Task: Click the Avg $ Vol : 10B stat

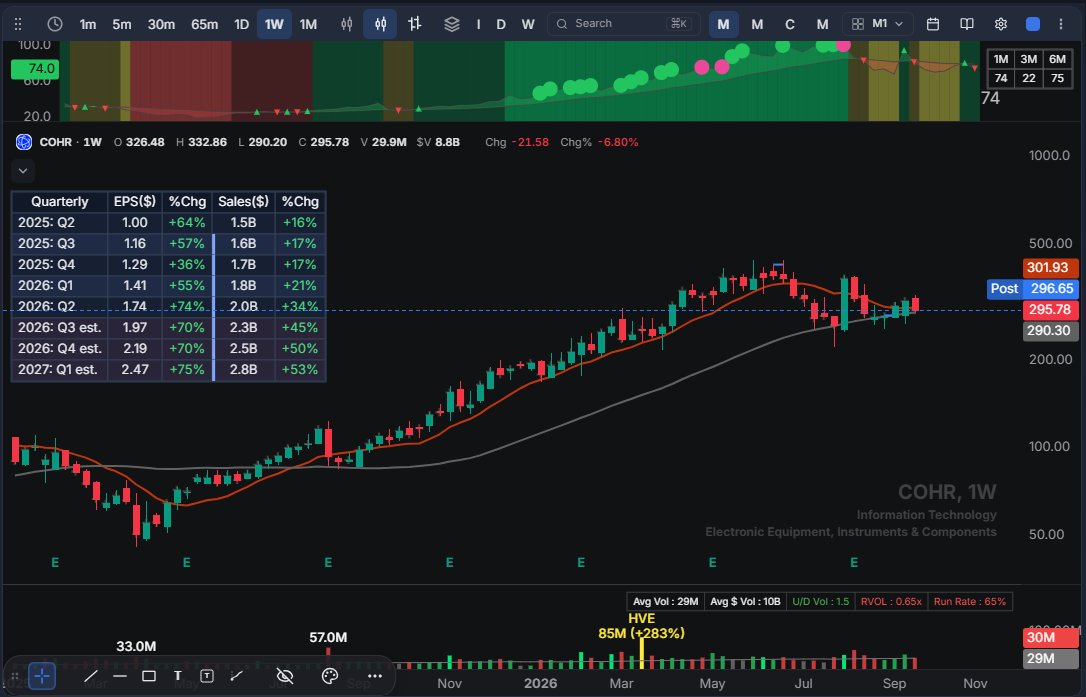Action: click(745, 601)
